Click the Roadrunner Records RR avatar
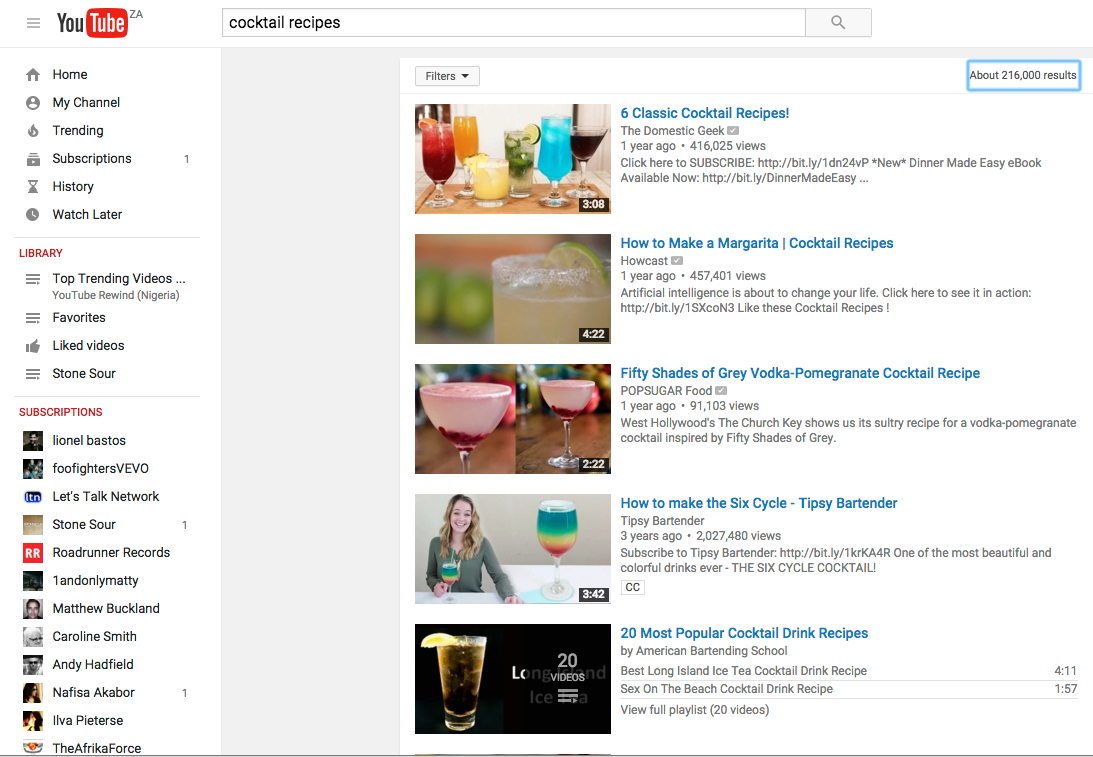Image resolution: width=1093 pixels, height=757 pixels. pos(33,553)
